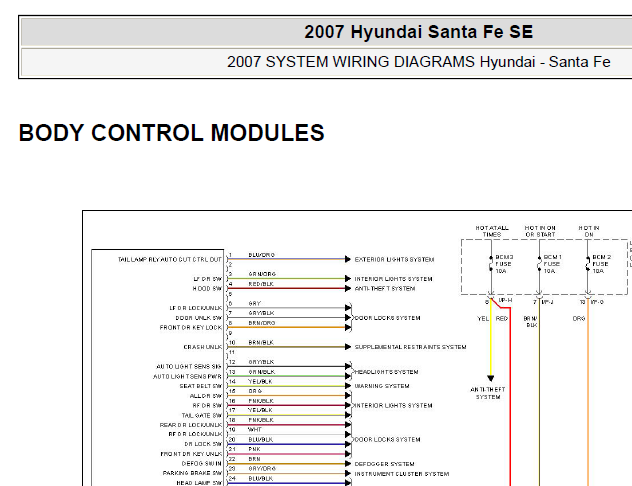
Task: Click the 'FRONT DR KEY LOCK' label
Action: tap(191, 328)
